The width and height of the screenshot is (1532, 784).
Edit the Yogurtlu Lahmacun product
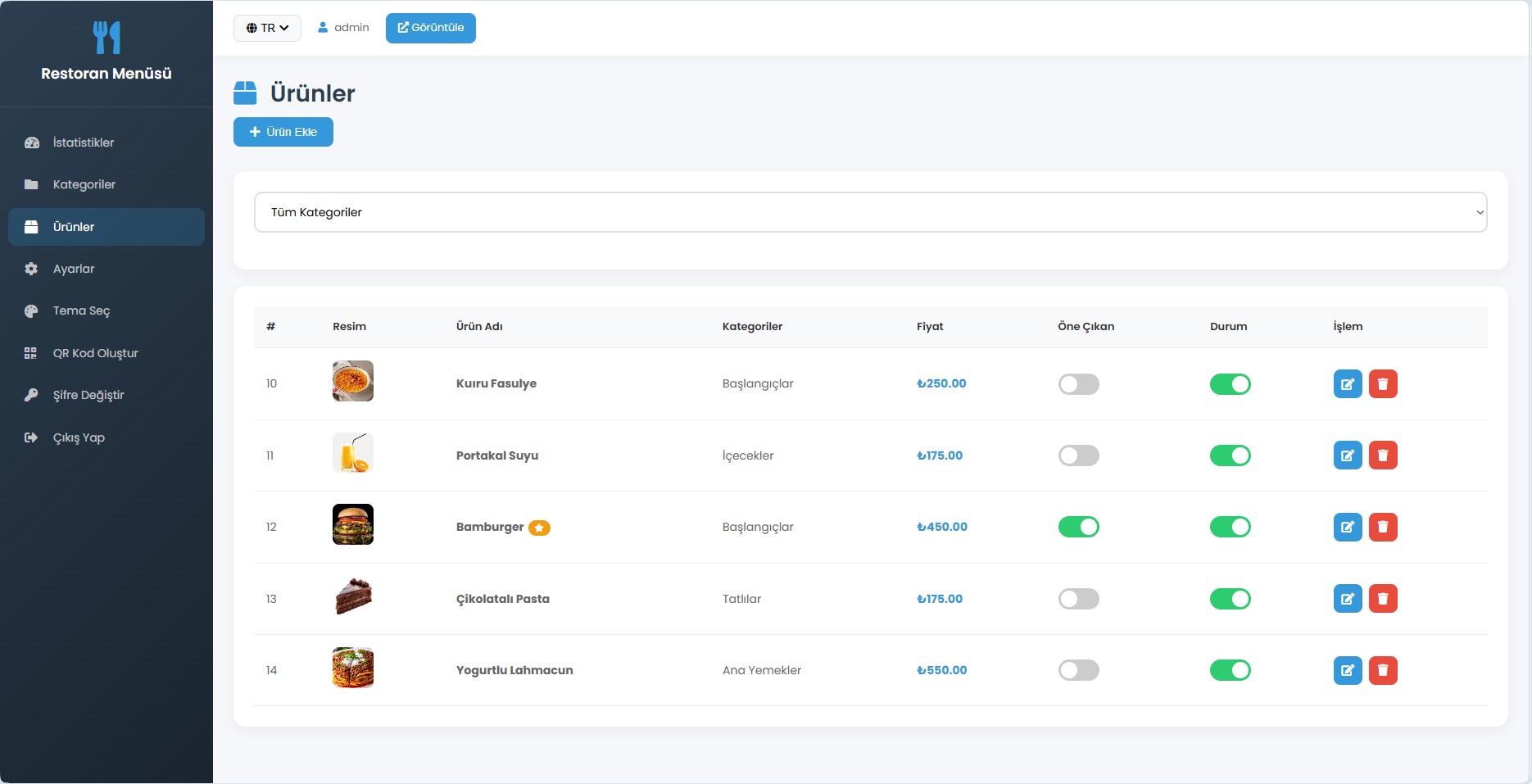1348,670
